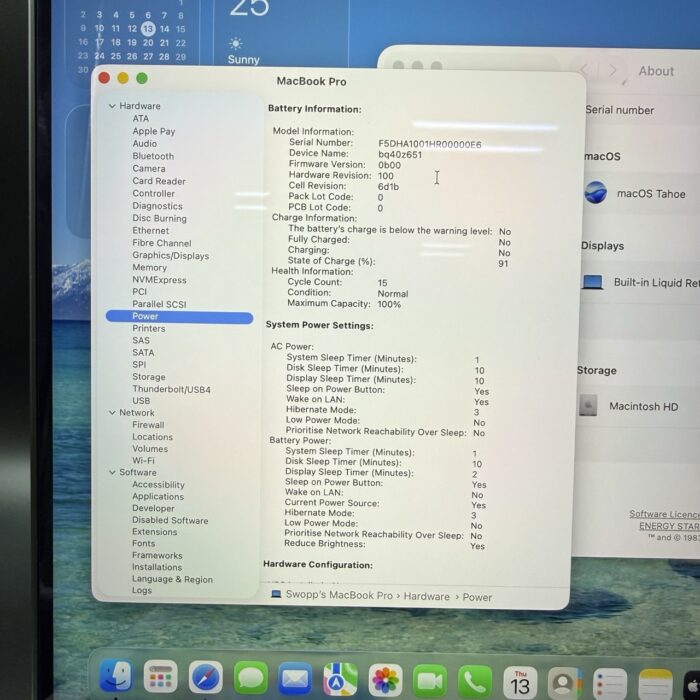The image size is (700, 700).
Task: Select Ethernet in the sidebar
Action: (x=150, y=230)
